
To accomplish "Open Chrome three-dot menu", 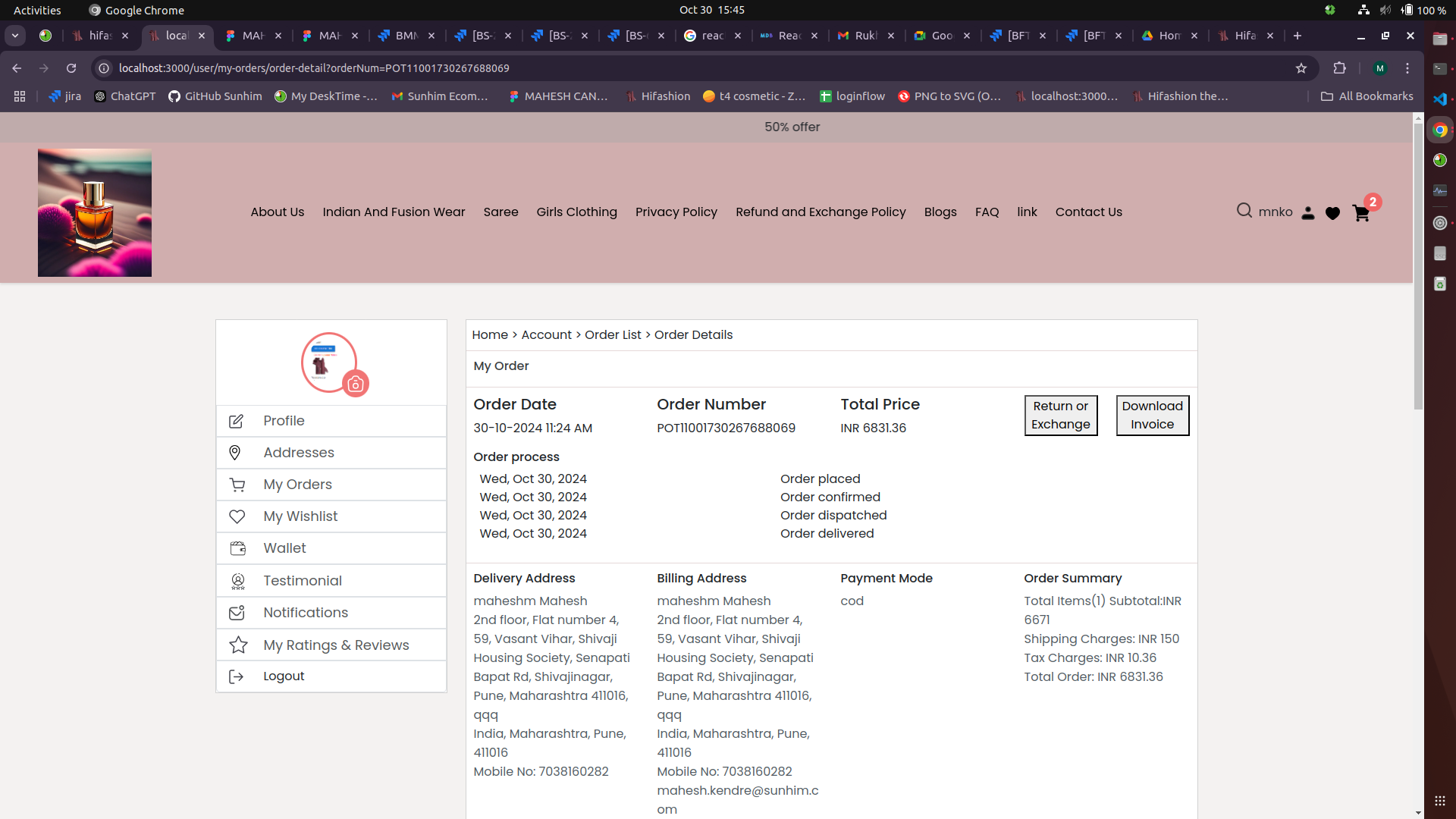I will tap(1407, 68).
